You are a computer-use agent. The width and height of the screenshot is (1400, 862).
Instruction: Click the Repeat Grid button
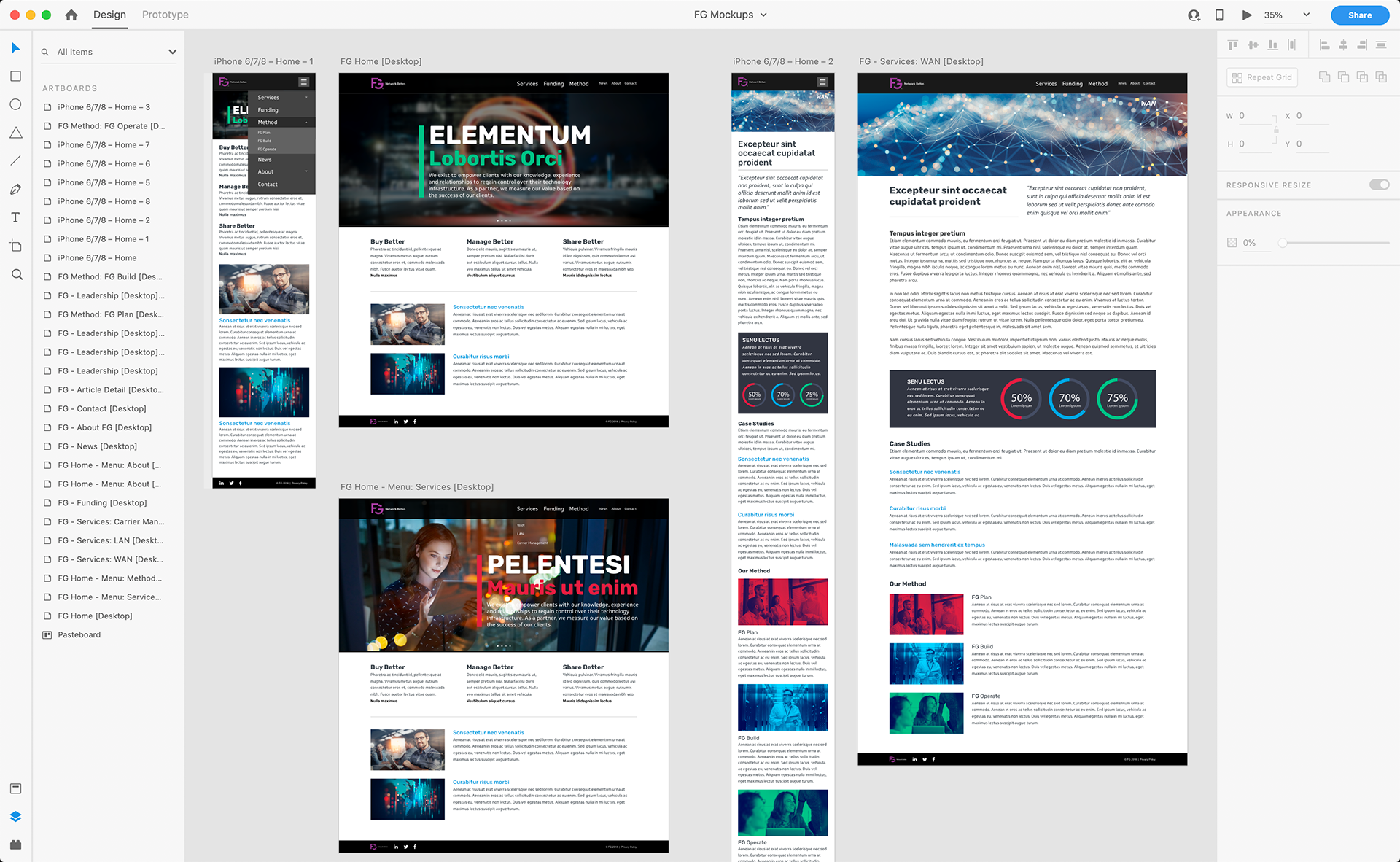pyautogui.click(x=1261, y=77)
